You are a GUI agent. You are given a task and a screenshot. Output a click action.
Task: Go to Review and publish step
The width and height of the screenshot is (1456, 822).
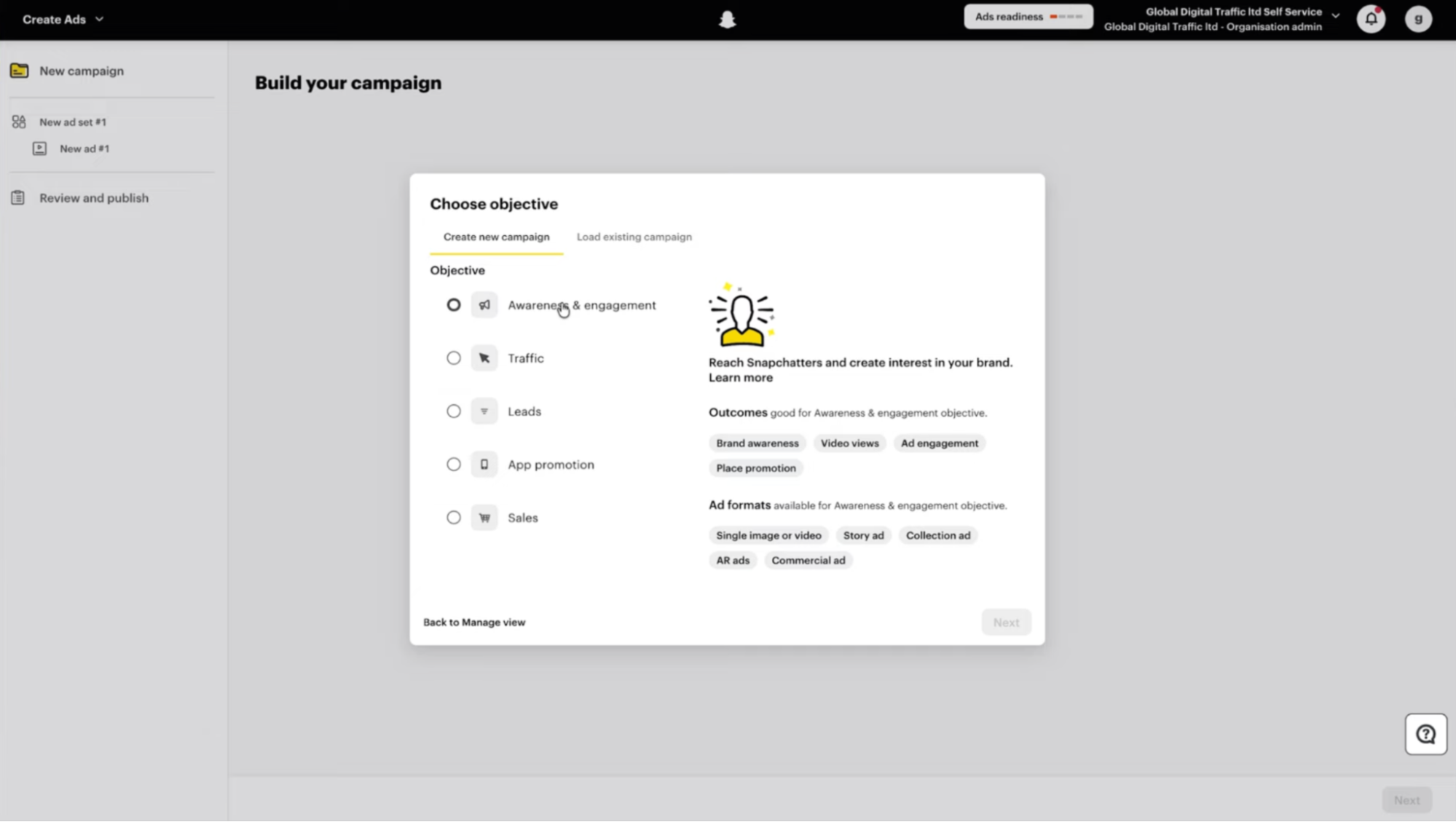(x=94, y=198)
